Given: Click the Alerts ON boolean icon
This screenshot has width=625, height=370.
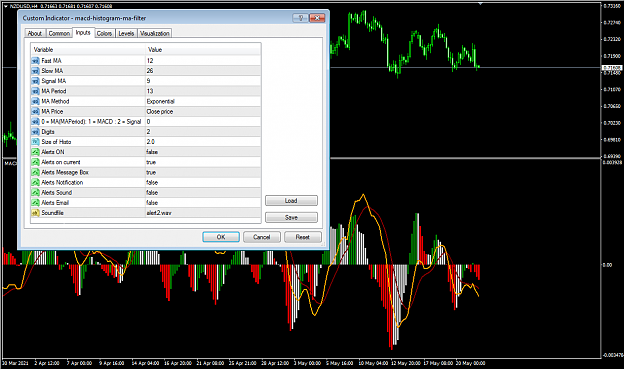Looking at the screenshot, I should coord(35,152).
